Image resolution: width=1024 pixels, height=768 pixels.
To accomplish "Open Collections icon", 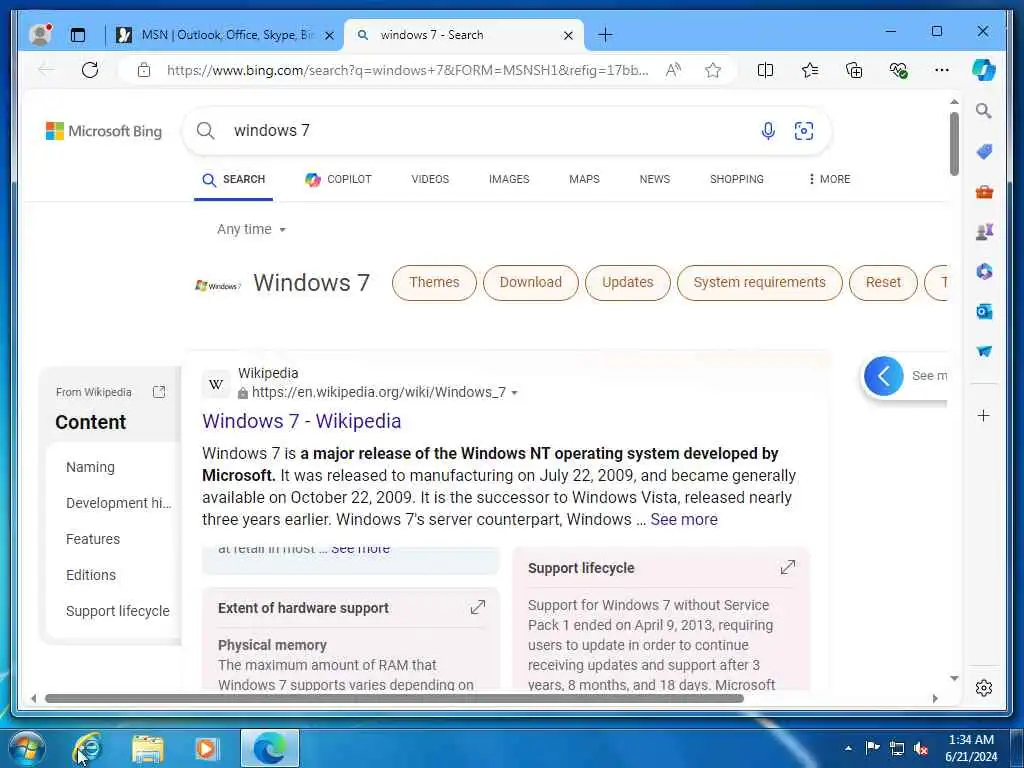I will (x=854, y=70).
